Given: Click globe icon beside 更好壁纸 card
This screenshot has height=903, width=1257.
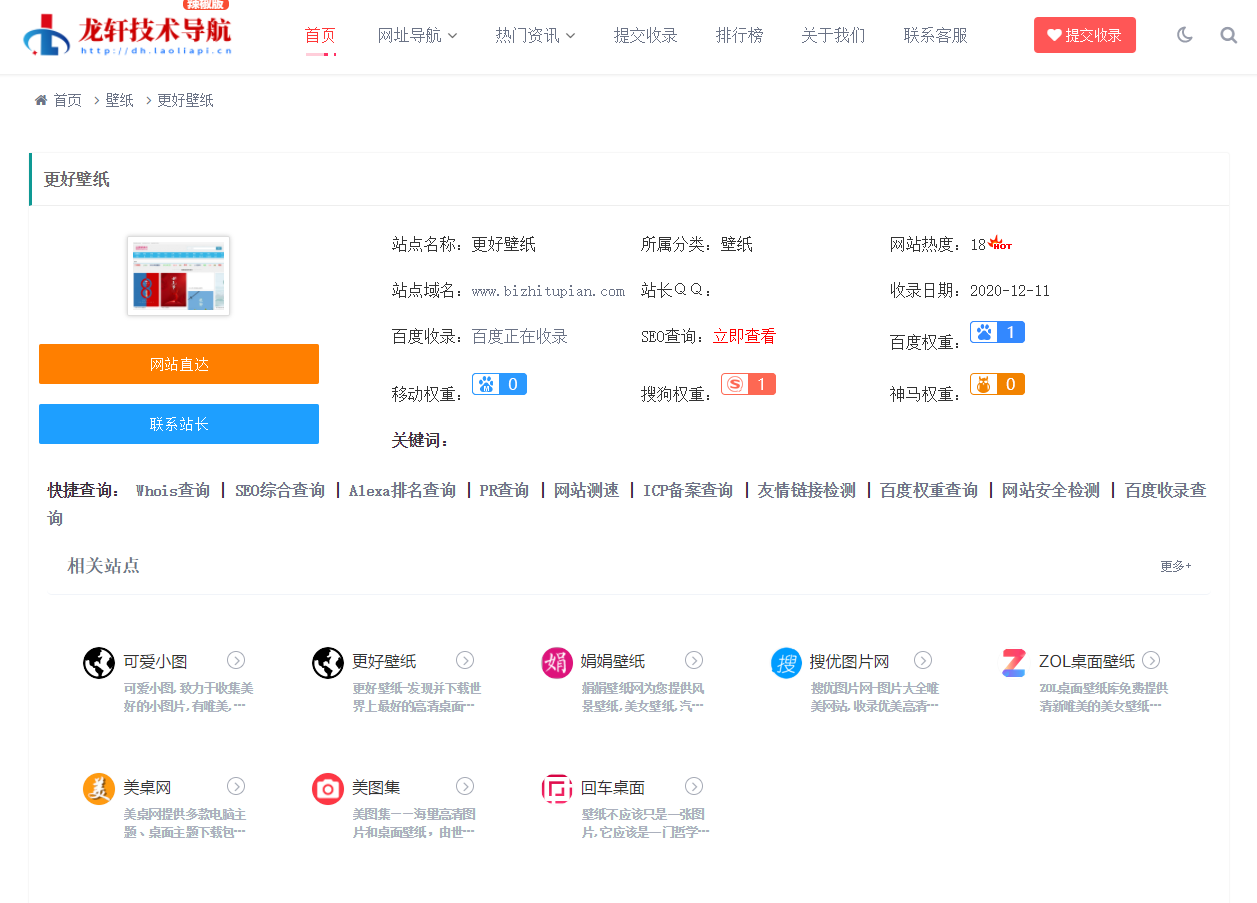Looking at the screenshot, I should (x=328, y=662).
